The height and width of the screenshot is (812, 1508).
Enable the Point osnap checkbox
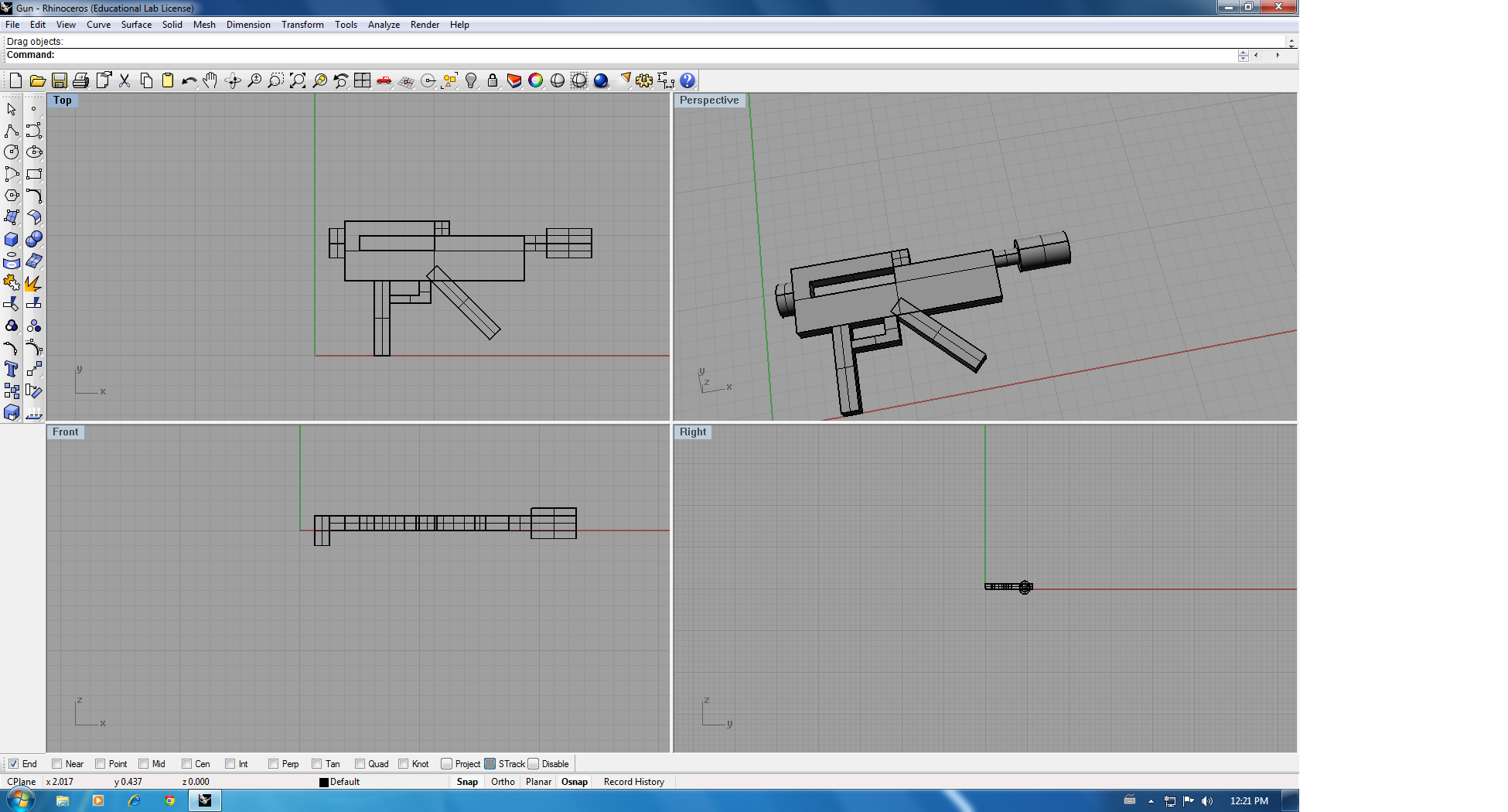click(x=100, y=764)
